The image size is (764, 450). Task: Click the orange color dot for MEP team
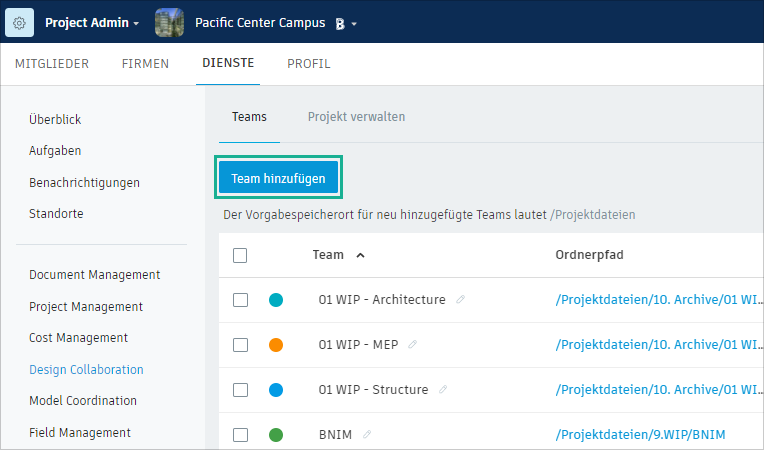(x=276, y=345)
